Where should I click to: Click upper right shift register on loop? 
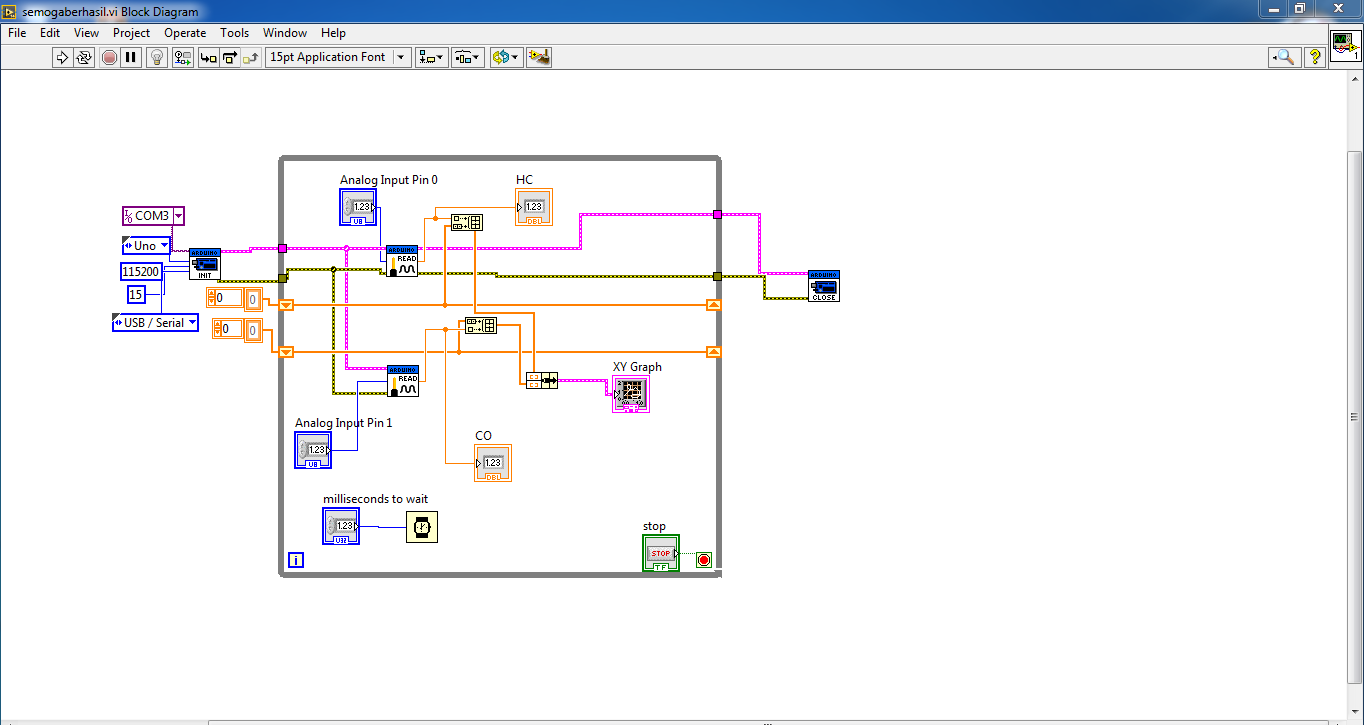713,305
